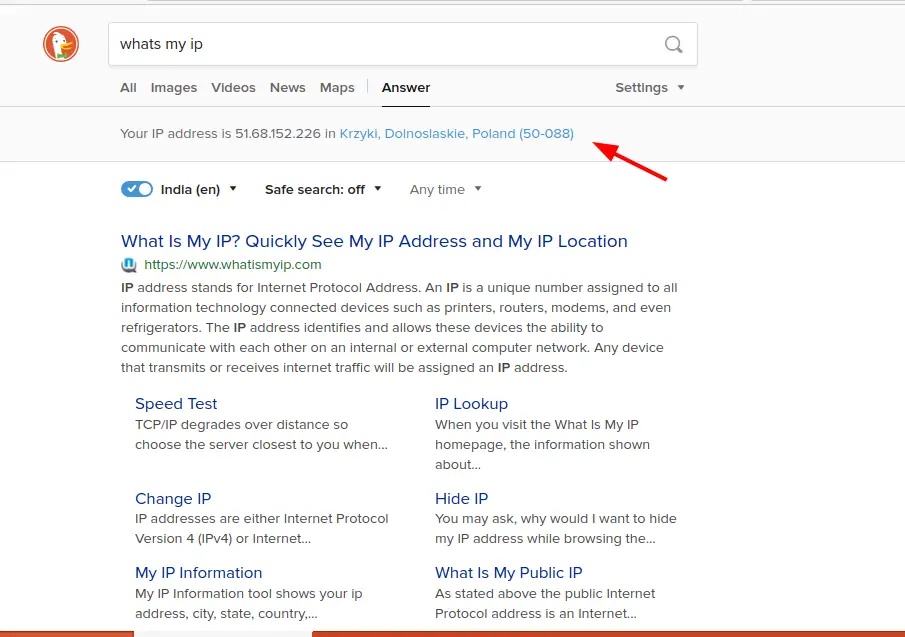The height and width of the screenshot is (637, 905).
Task: Switch to the All tab
Action: click(128, 88)
